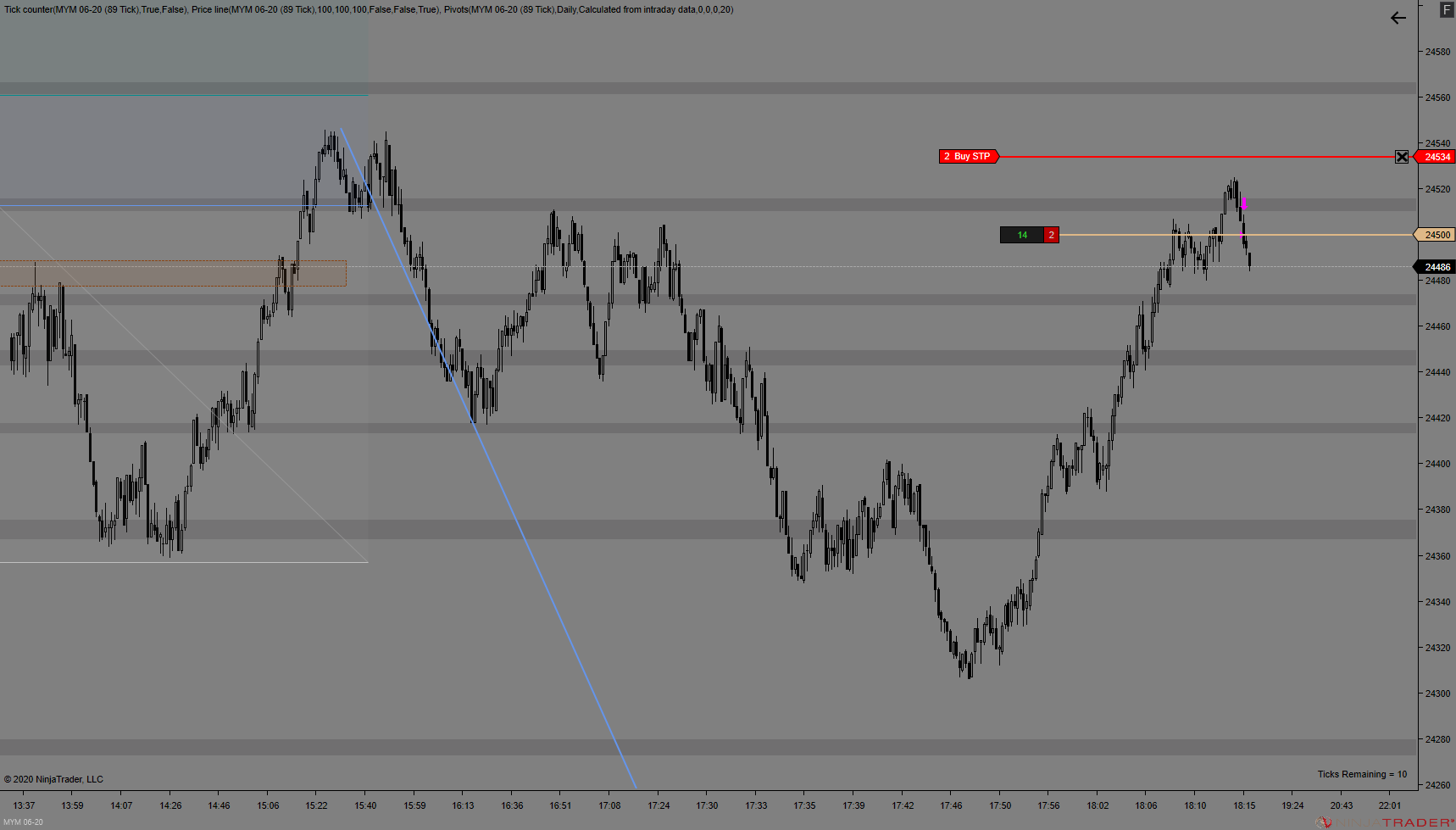Click the 14:07 time axis label
The height and width of the screenshot is (830, 1456).
click(x=121, y=805)
